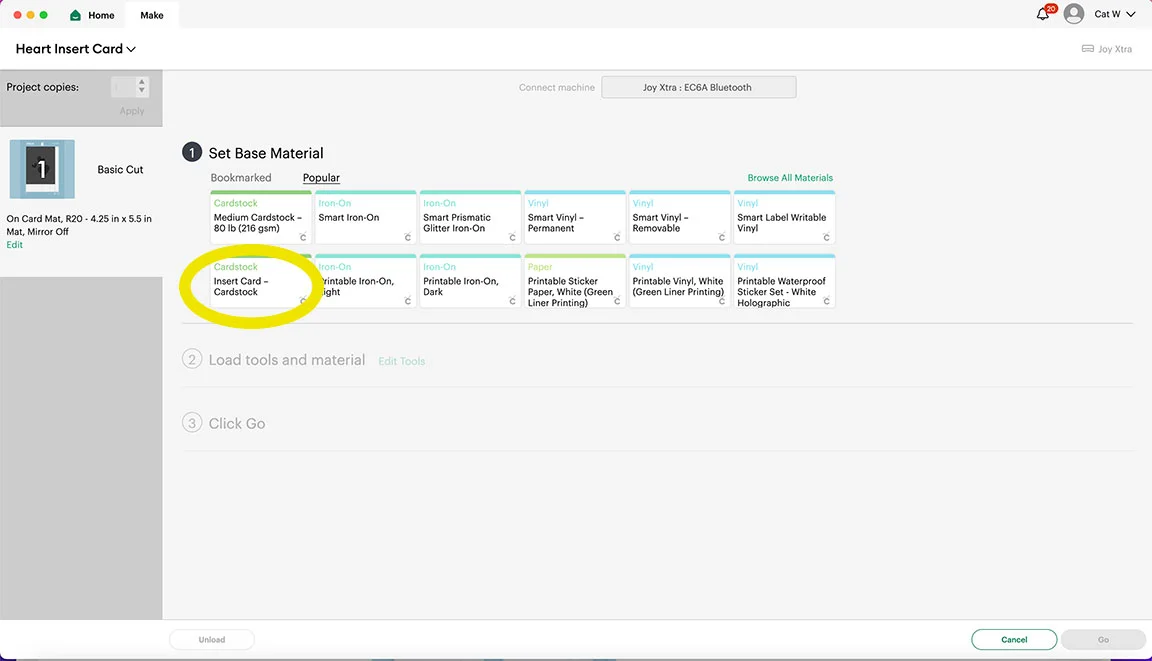Cancel the make process
This screenshot has height=661, width=1152.
pos(1014,640)
